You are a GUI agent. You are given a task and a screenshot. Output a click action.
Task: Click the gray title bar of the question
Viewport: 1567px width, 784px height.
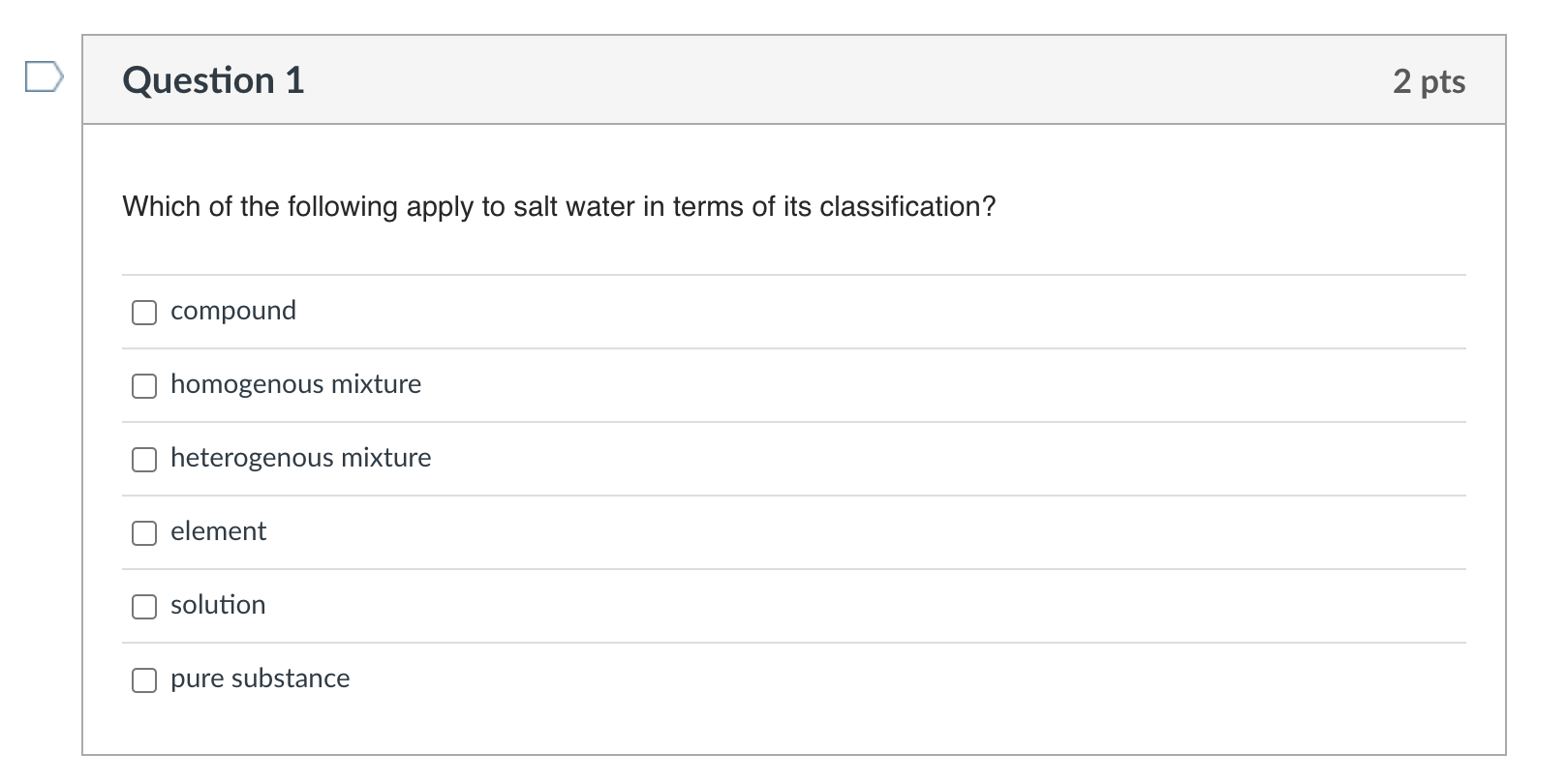[x=775, y=80]
